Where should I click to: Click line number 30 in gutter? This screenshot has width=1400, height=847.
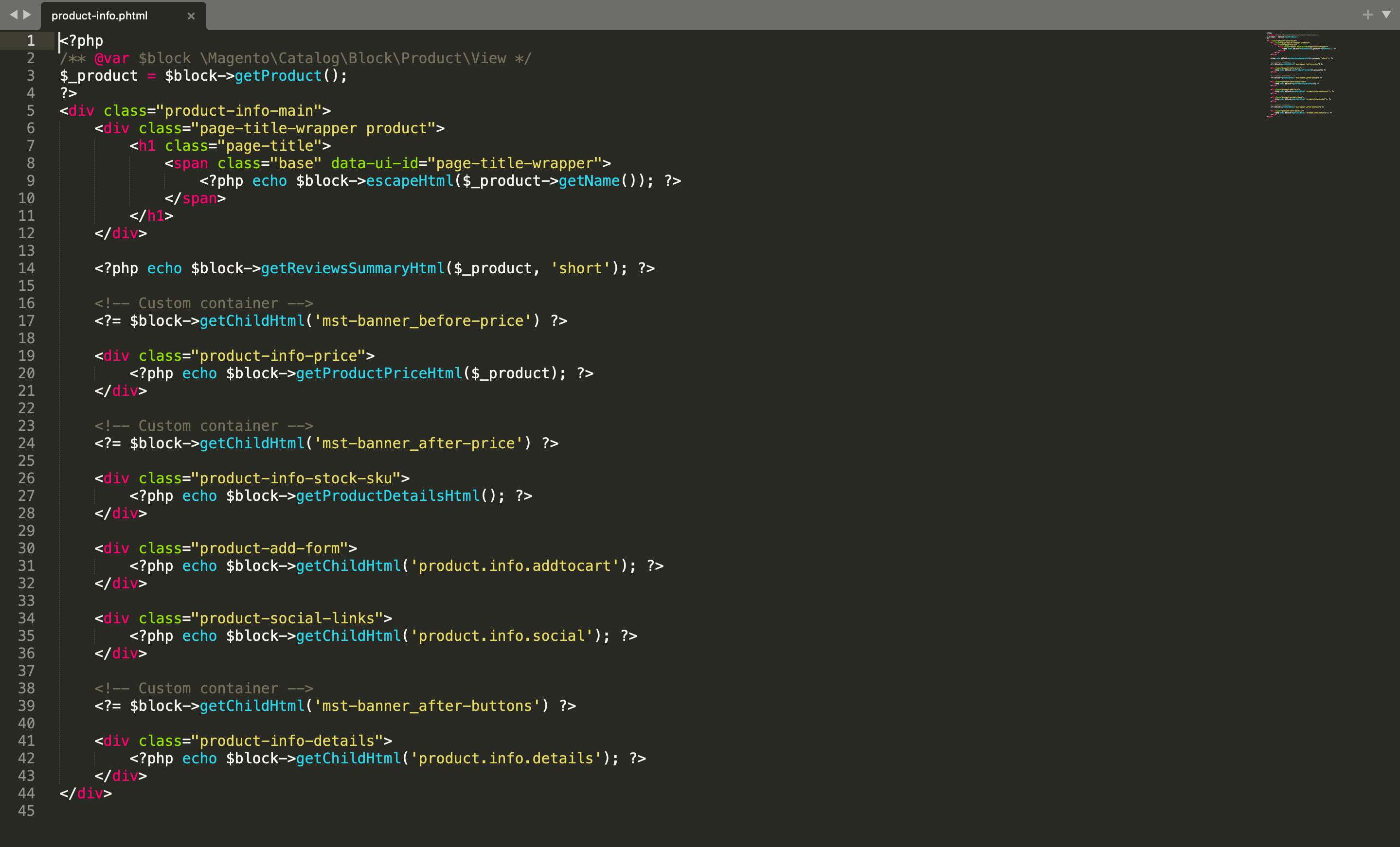click(26, 548)
